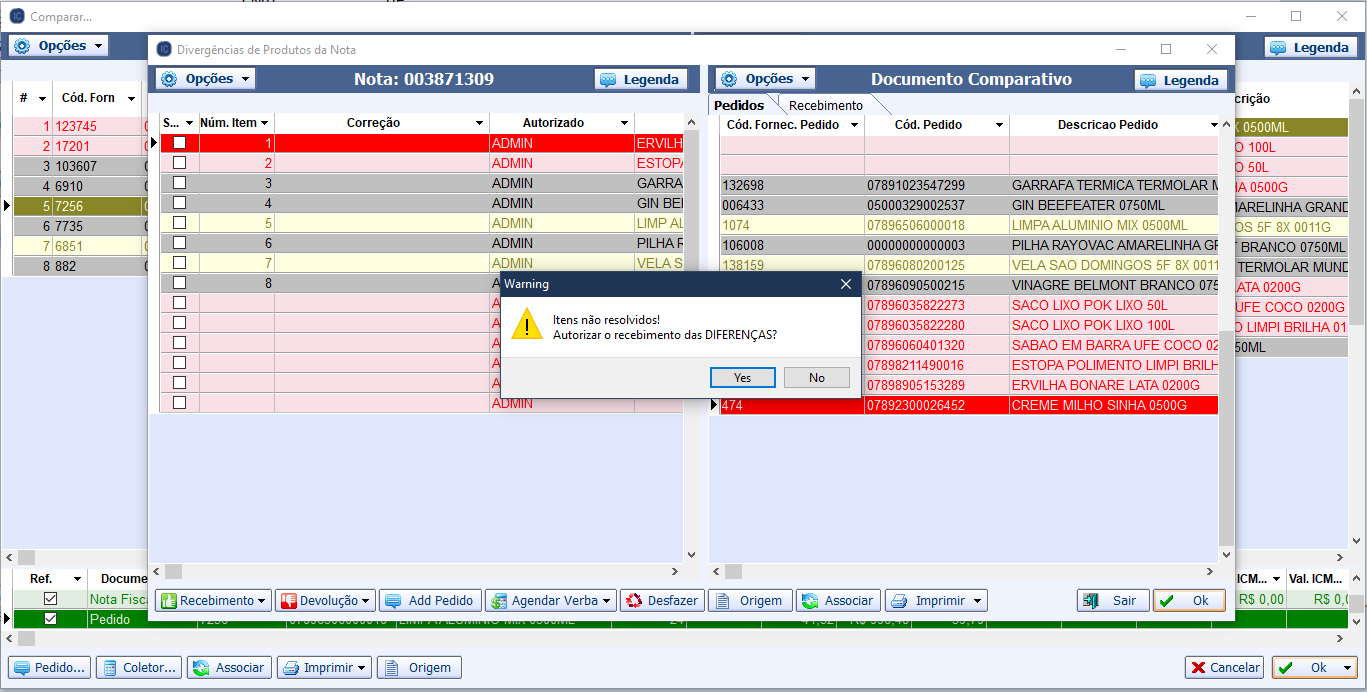1367x692 pixels.
Task: Switch to the Recebimento tab
Action: pos(825,105)
